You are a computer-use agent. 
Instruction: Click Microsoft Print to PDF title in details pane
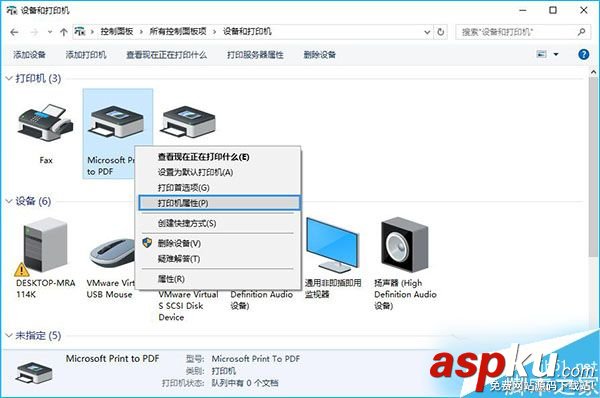coord(112,359)
